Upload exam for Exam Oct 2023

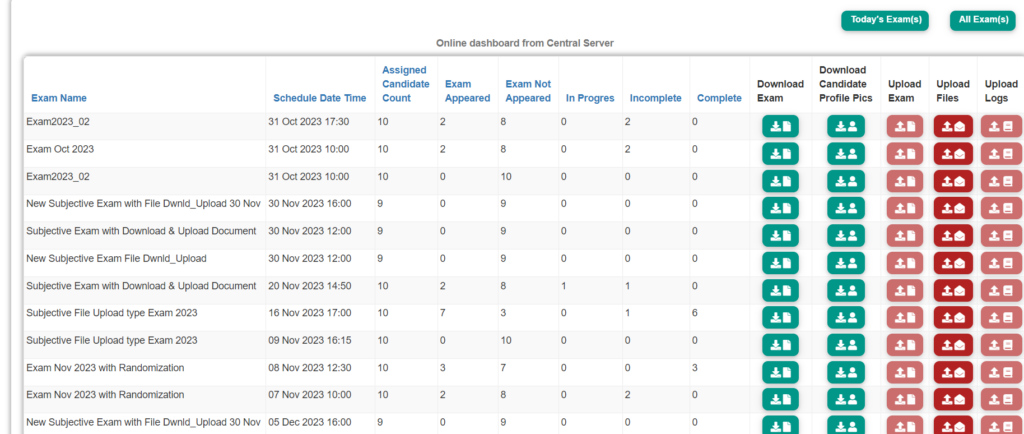(x=904, y=153)
